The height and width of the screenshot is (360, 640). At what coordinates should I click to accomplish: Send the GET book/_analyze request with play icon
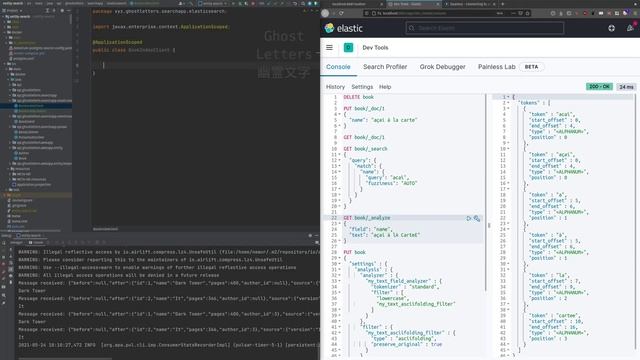pyautogui.click(x=469, y=218)
